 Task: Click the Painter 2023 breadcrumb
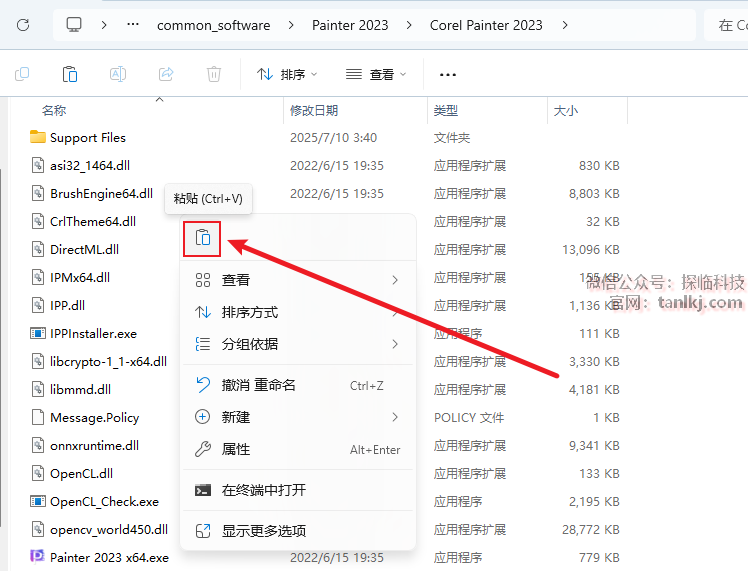pos(348,25)
